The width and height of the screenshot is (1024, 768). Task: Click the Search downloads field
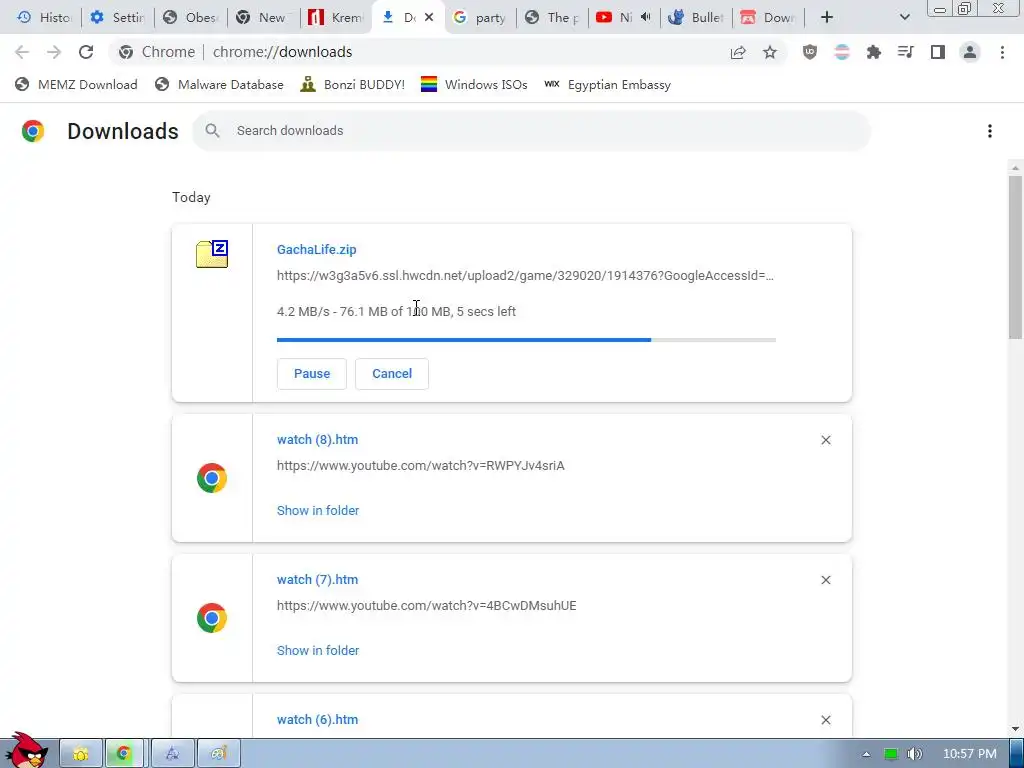click(x=532, y=131)
